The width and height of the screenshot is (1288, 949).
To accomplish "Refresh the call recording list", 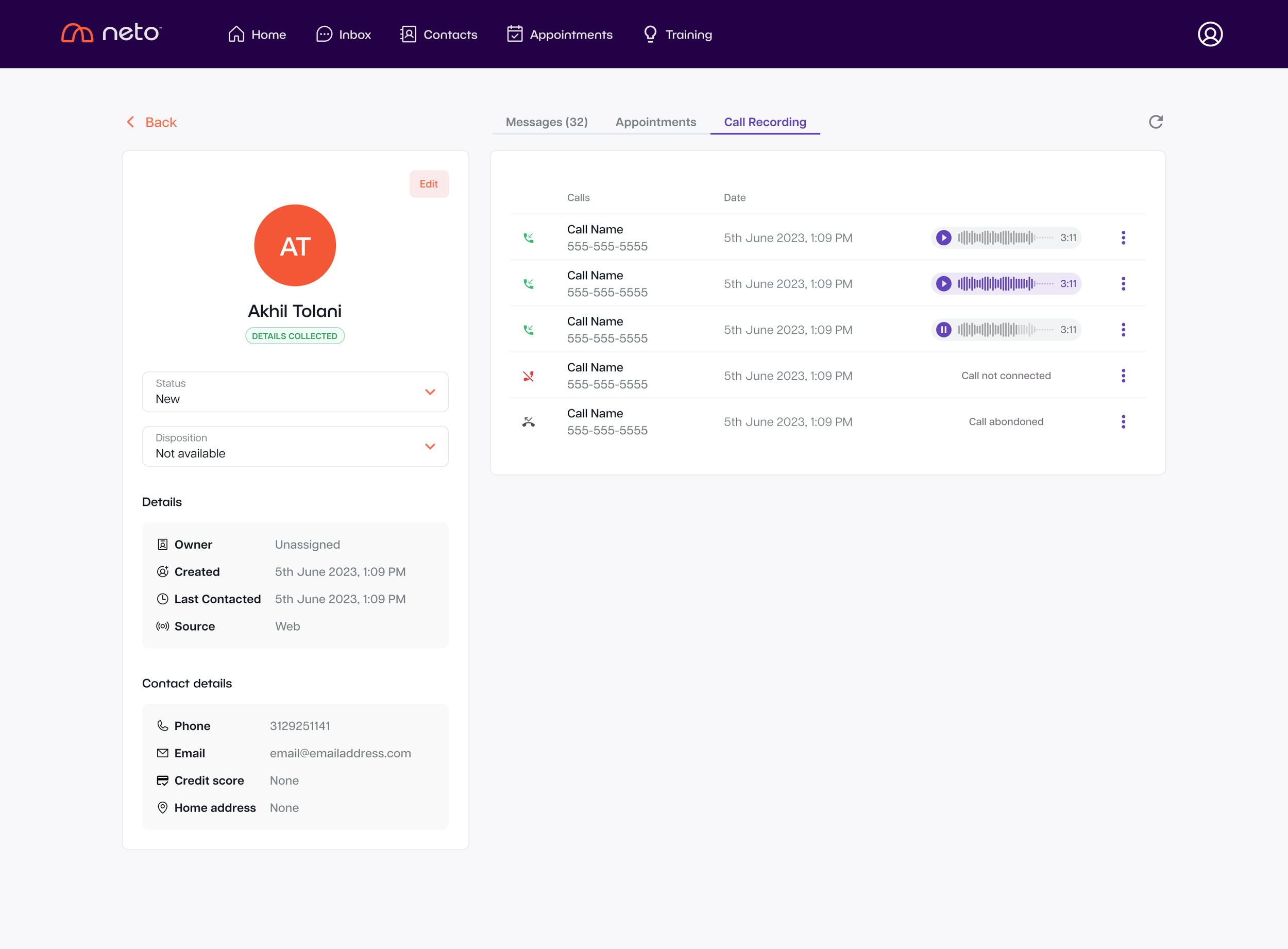I will [x=1156, y=122].
